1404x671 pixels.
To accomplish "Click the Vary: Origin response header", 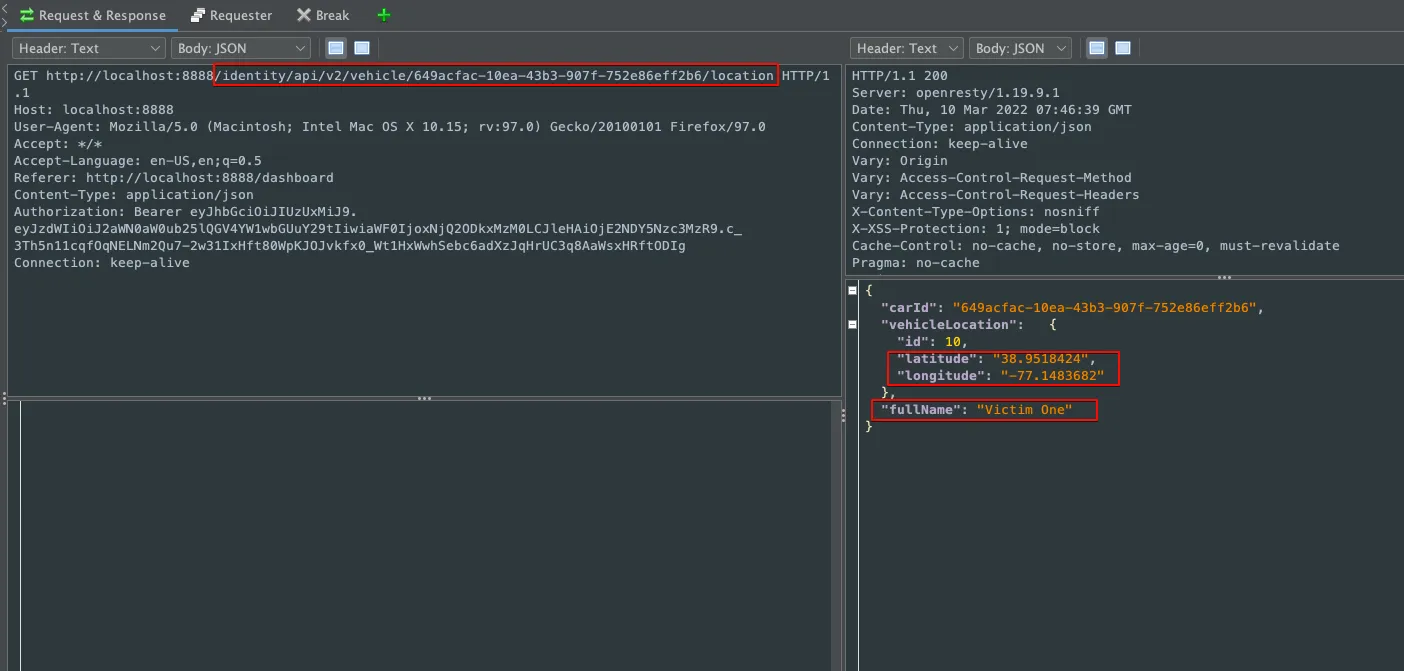I will click(900, 161).
